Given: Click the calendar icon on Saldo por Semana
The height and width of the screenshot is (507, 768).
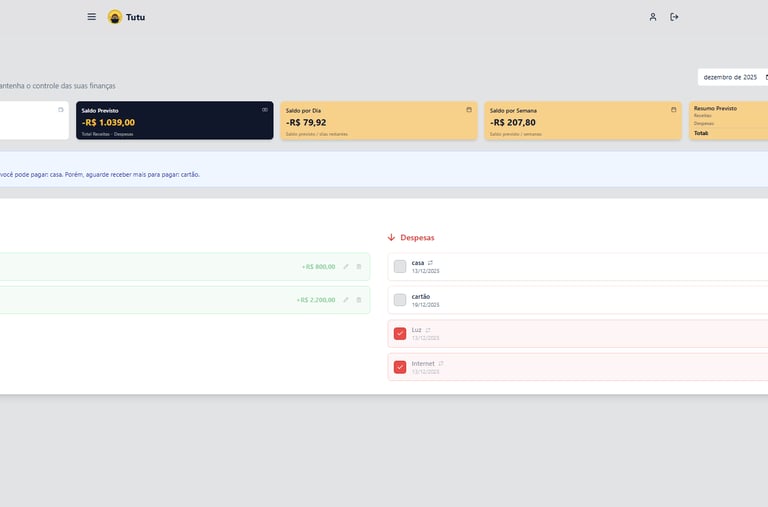Looking at the screenshot, I should click(673, 110).
